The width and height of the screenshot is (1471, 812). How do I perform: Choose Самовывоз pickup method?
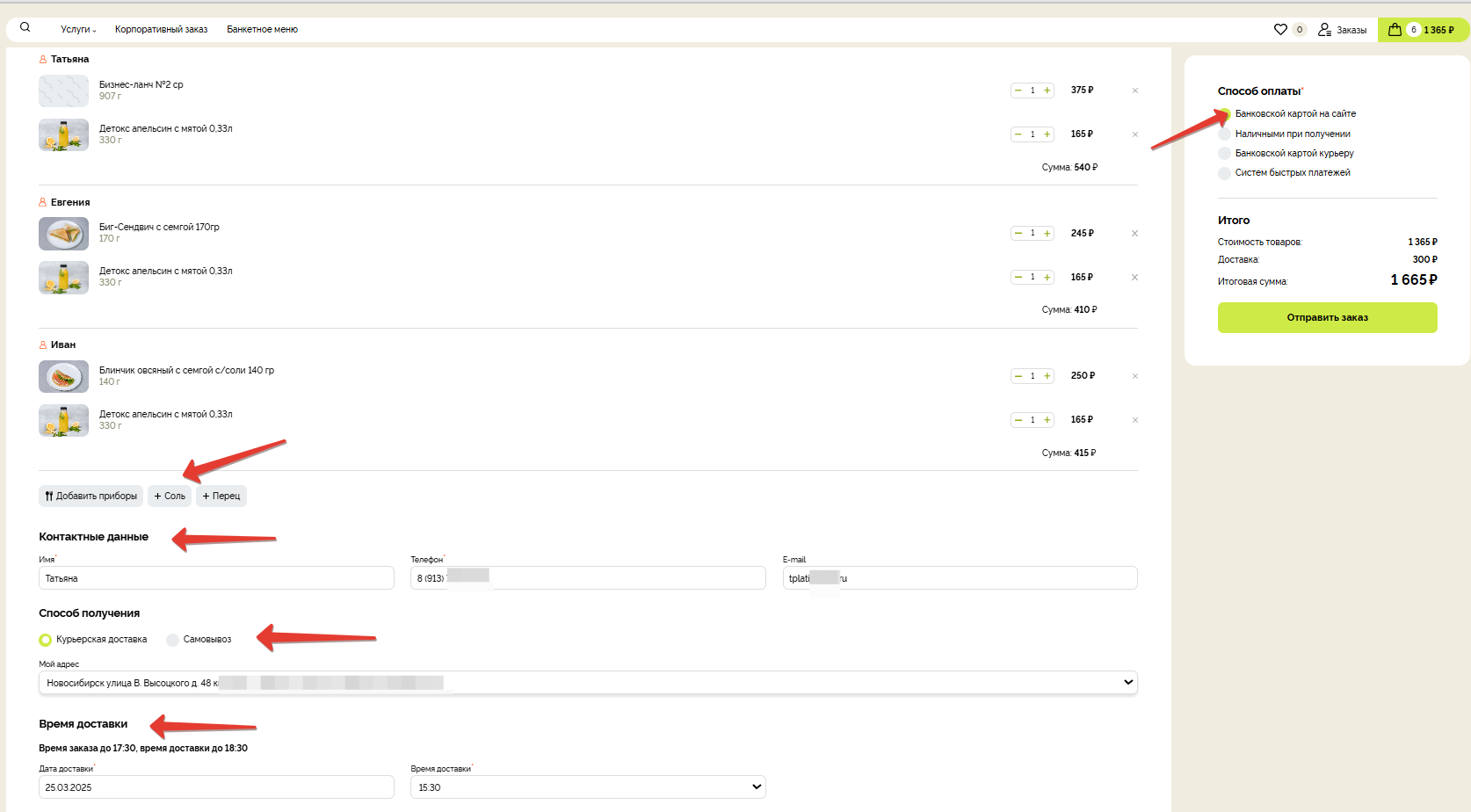point(173,640)
